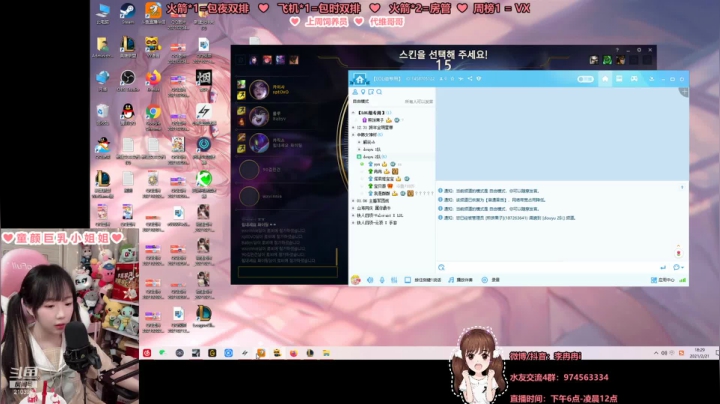Click the send arrow in the YY chat input
720x404 pixels.
[x=663, y=267]
